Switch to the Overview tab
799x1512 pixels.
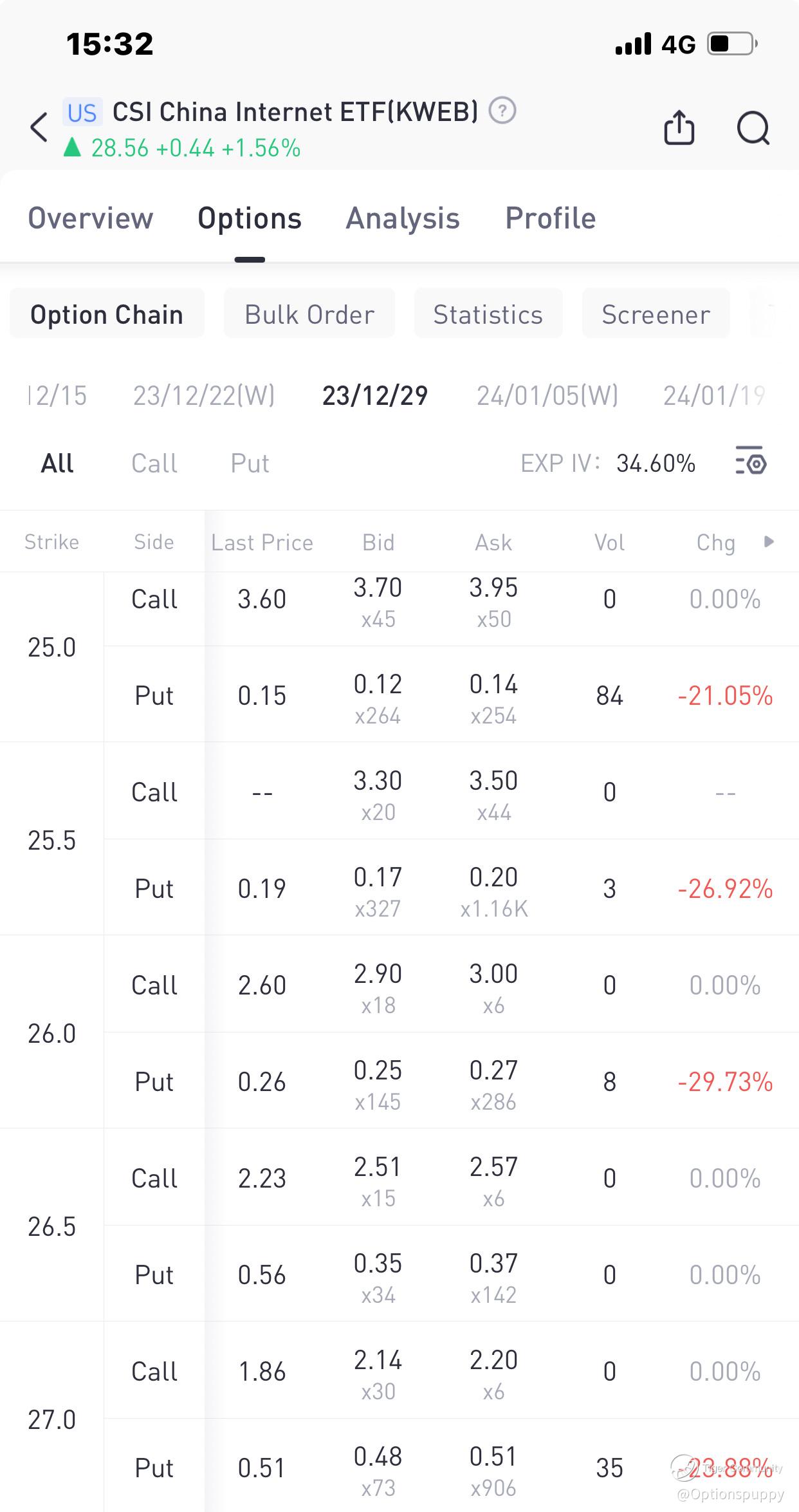(x=91, y=218)
